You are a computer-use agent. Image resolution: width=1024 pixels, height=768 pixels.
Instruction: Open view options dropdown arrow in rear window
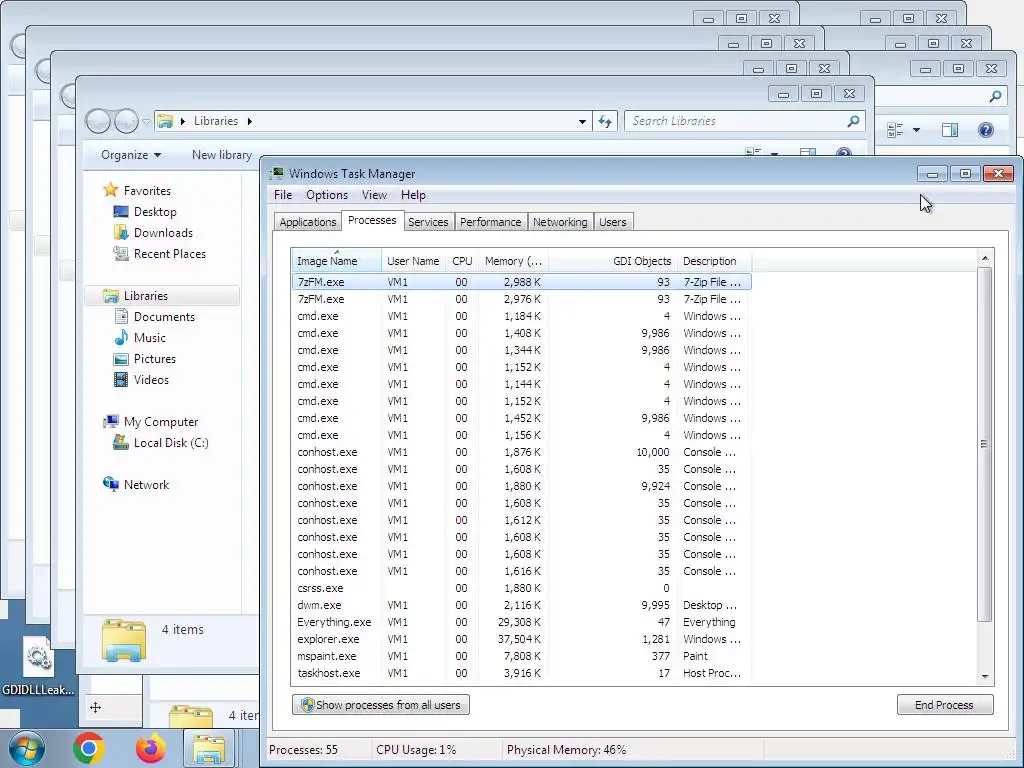(x=916, y=130)
